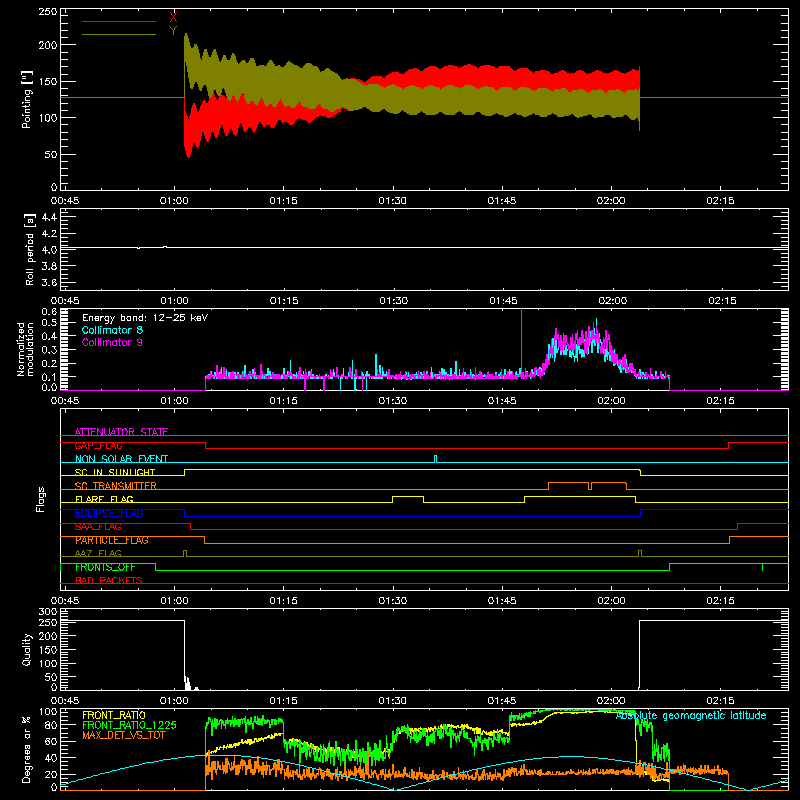The width and height of the screenshot is (800, 800).
Task: Click the 200 value on Pointing axis
Action: [48, 45]
